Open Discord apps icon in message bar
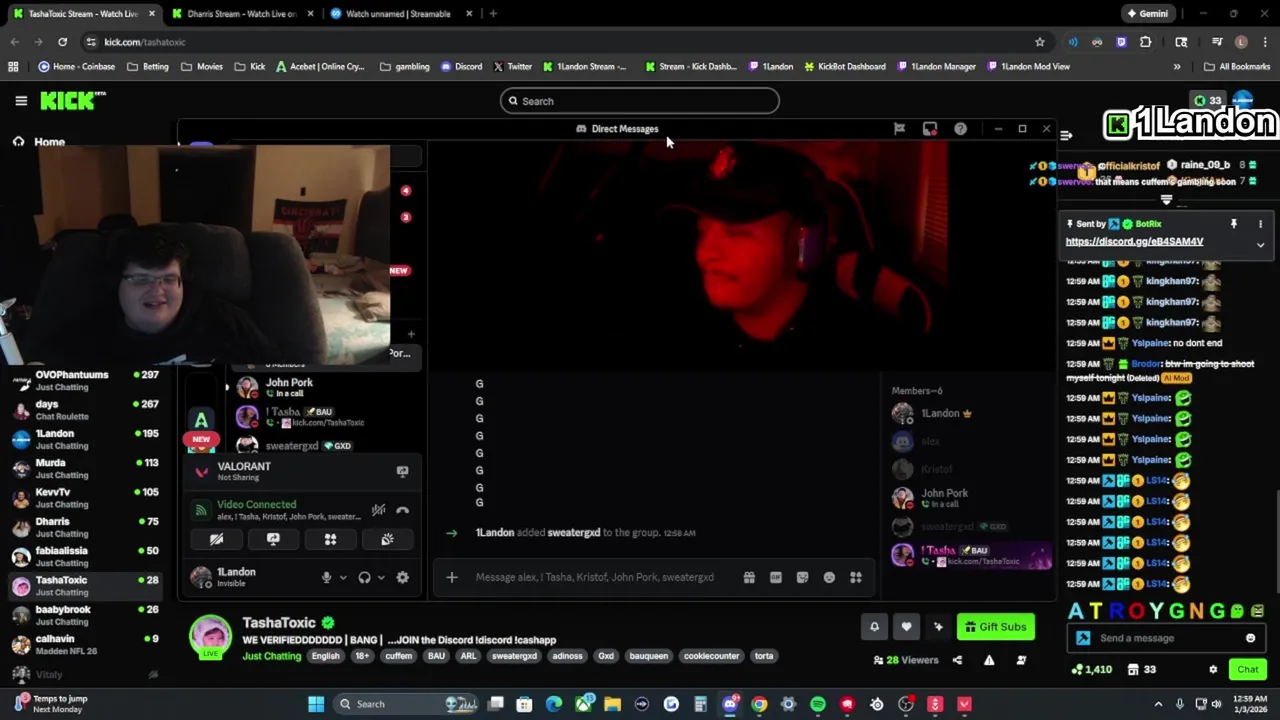 [856, 577]
